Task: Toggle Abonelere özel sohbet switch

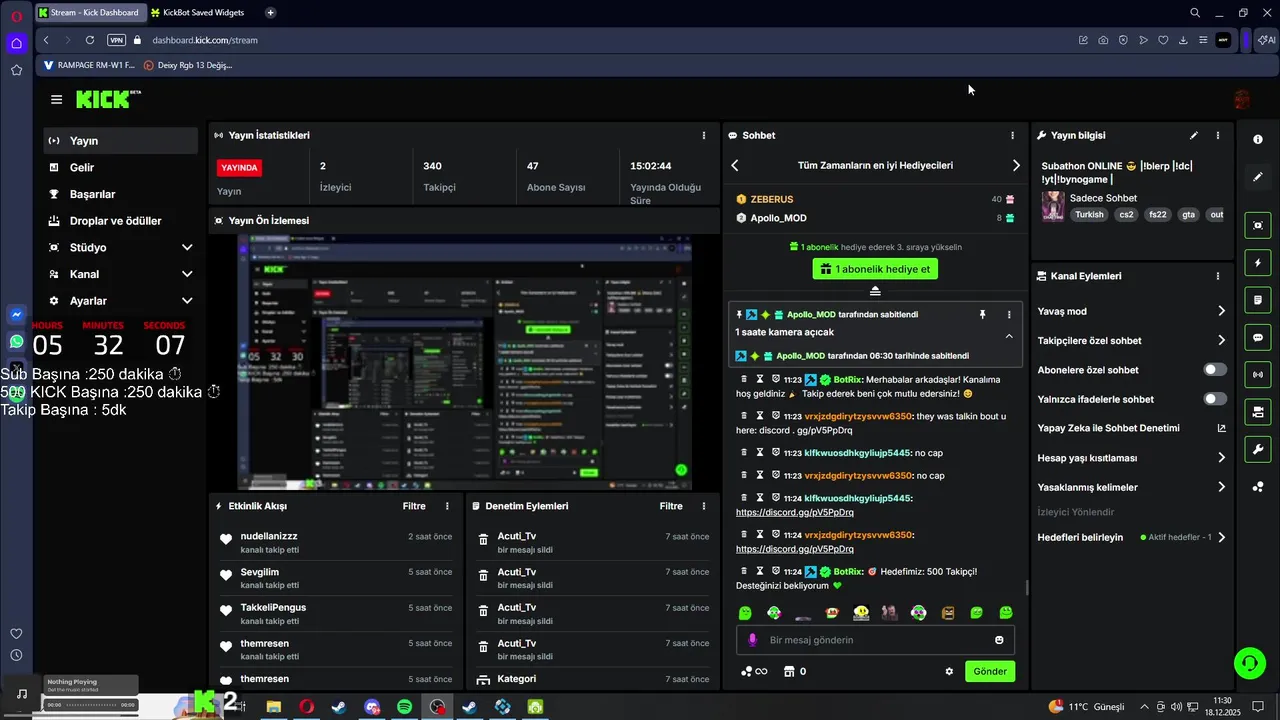Action: point(1215,370)
